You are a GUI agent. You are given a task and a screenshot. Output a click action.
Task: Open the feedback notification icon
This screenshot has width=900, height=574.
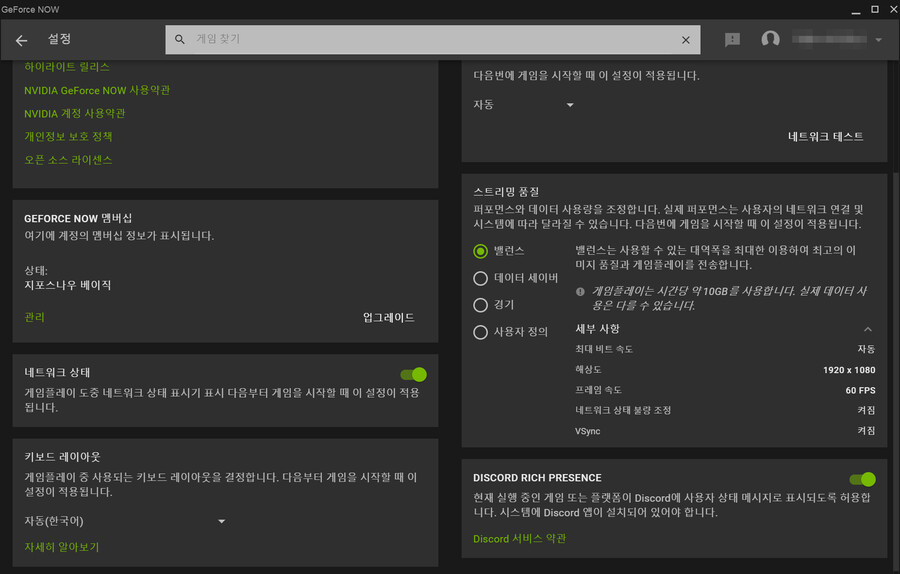[x=732, y=40]
